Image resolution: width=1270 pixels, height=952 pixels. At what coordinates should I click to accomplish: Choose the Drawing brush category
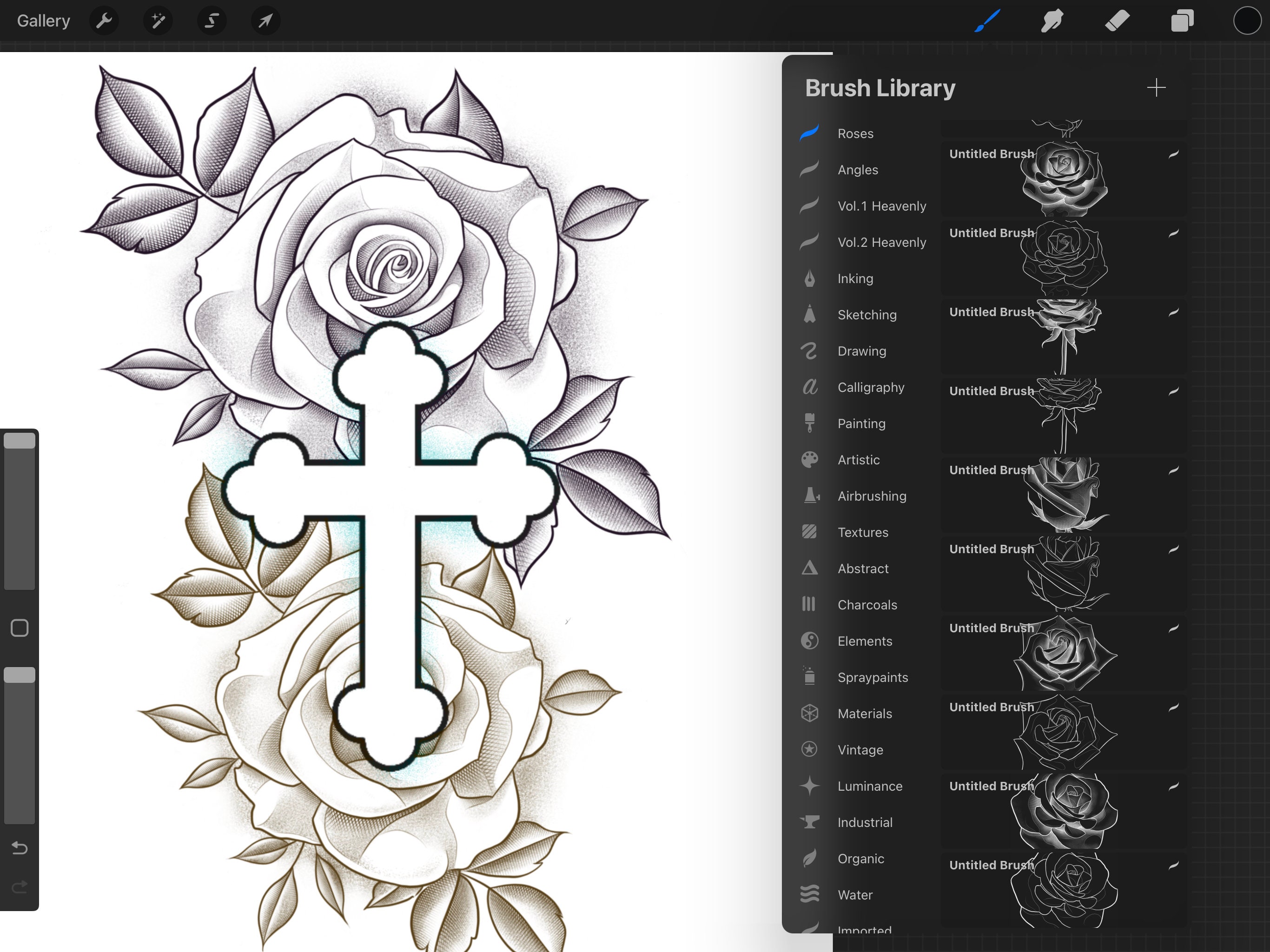[862, 351]
